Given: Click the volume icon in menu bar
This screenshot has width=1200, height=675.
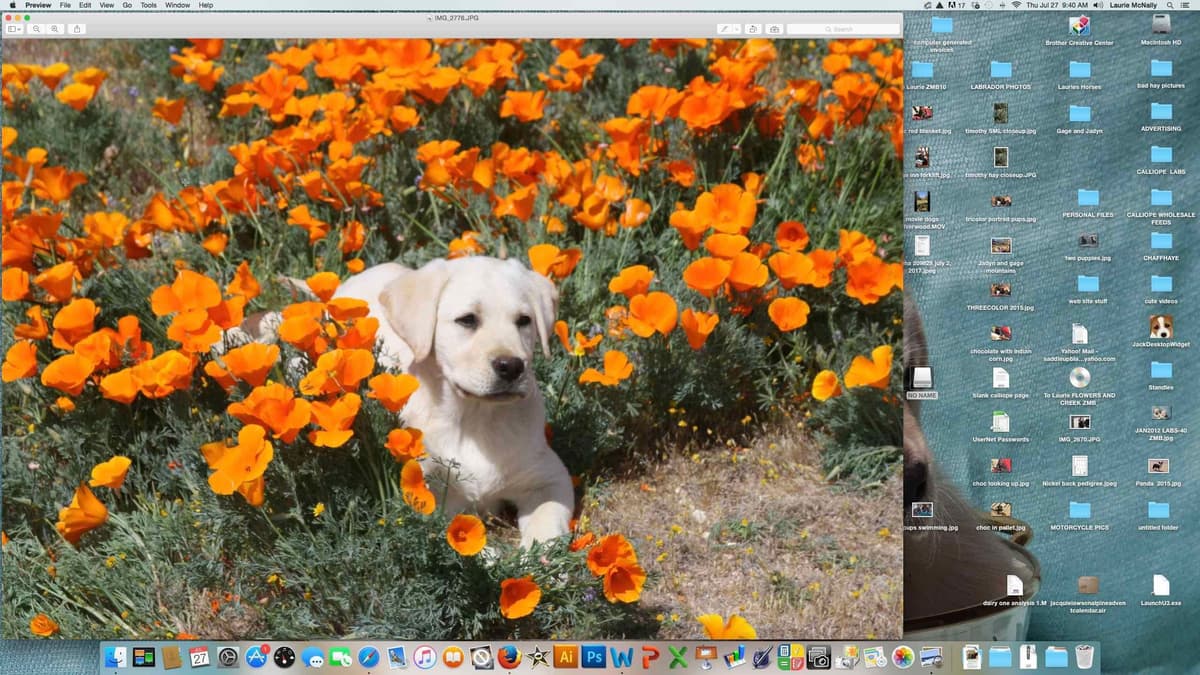Looking at the screenshot, I should (x=1097, y=5).
